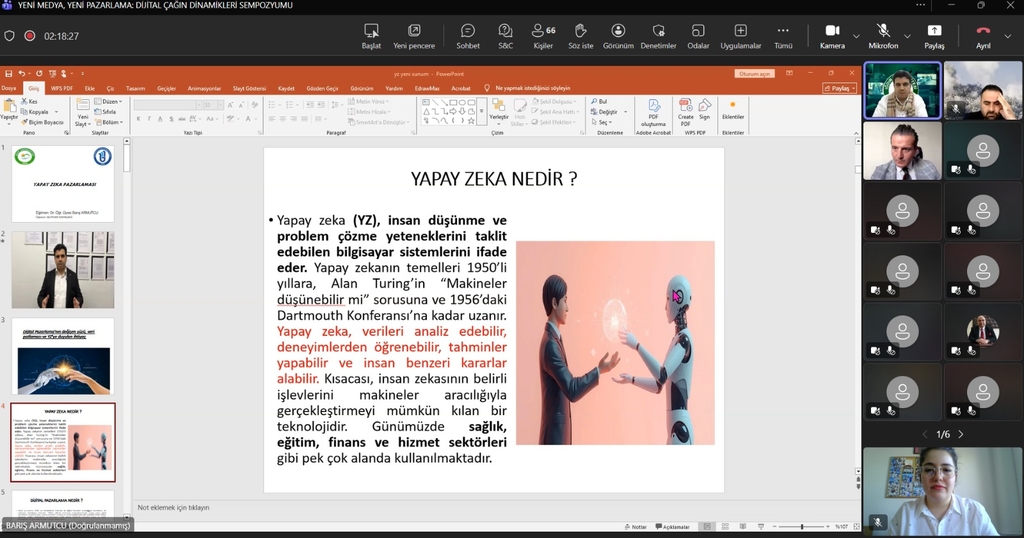Open the S&C panel
This screenshot has height=538, width=1024.
506,36
